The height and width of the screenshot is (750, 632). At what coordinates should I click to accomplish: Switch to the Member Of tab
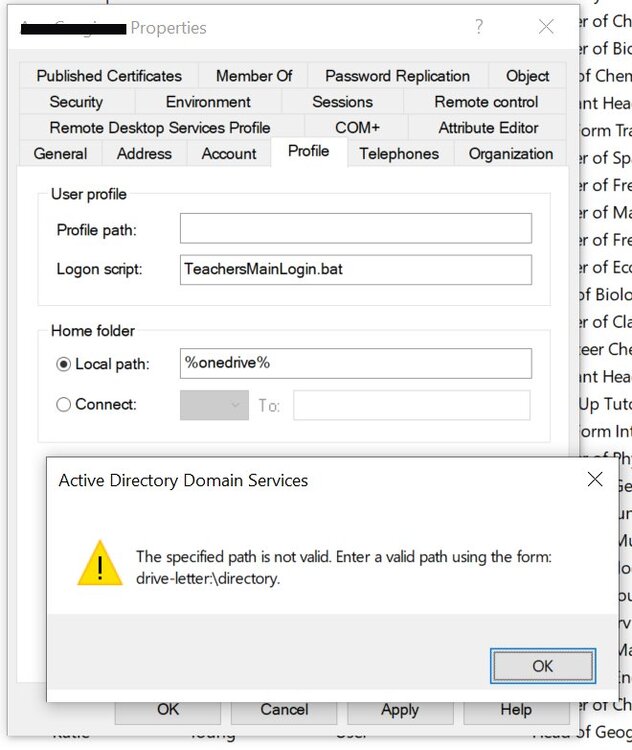pos(254,76)
